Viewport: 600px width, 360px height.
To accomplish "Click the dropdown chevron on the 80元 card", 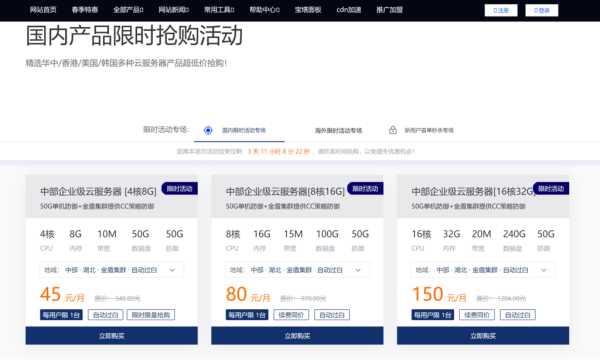I will pos(358,270).
